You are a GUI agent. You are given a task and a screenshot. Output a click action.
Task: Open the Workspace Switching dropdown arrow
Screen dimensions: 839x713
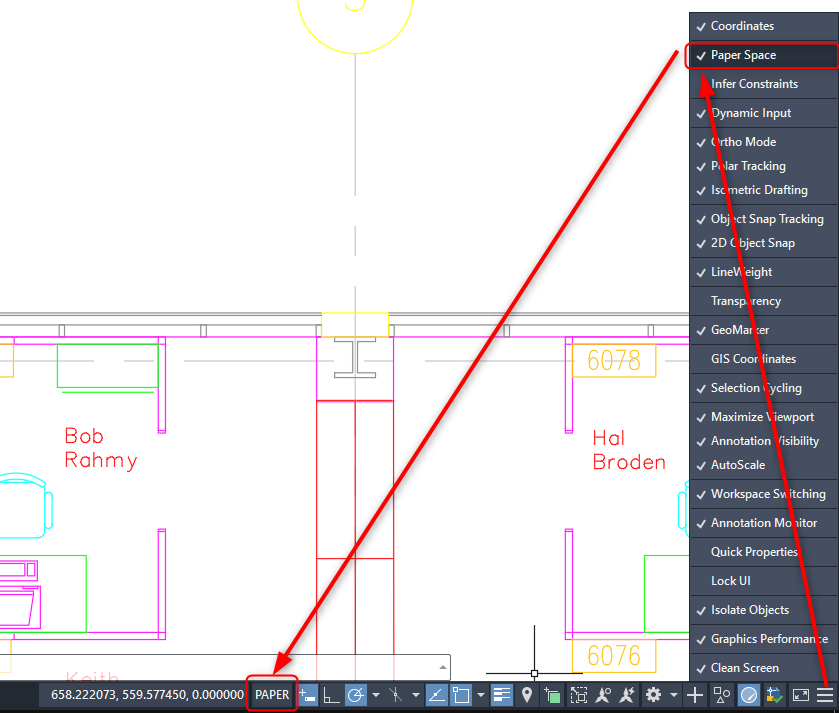pos(673,694)
